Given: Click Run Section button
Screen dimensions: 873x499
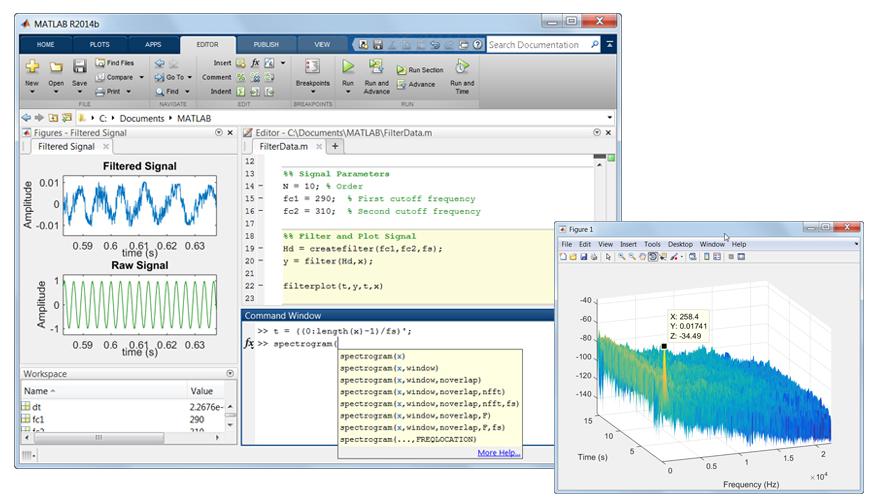Looking at the screenshot, I should 420,70.
